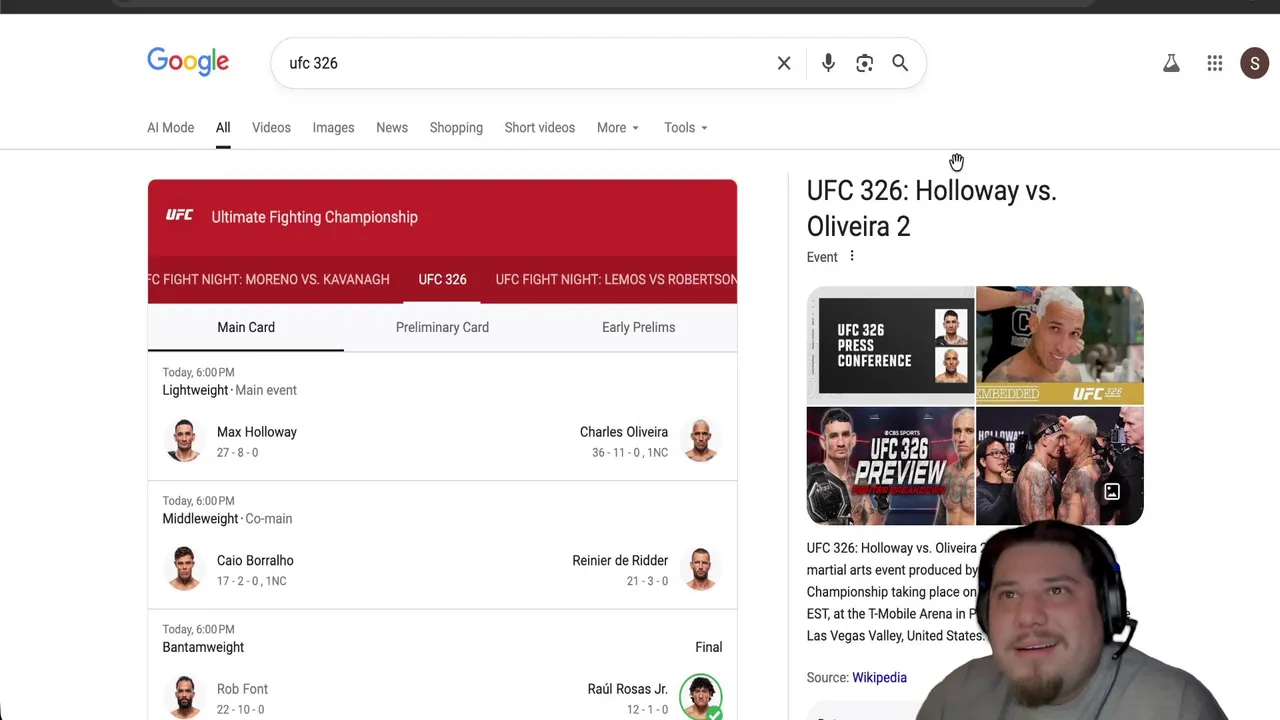
Task: Start voice search with microphone icon
Action: click(x=828, y=63)
